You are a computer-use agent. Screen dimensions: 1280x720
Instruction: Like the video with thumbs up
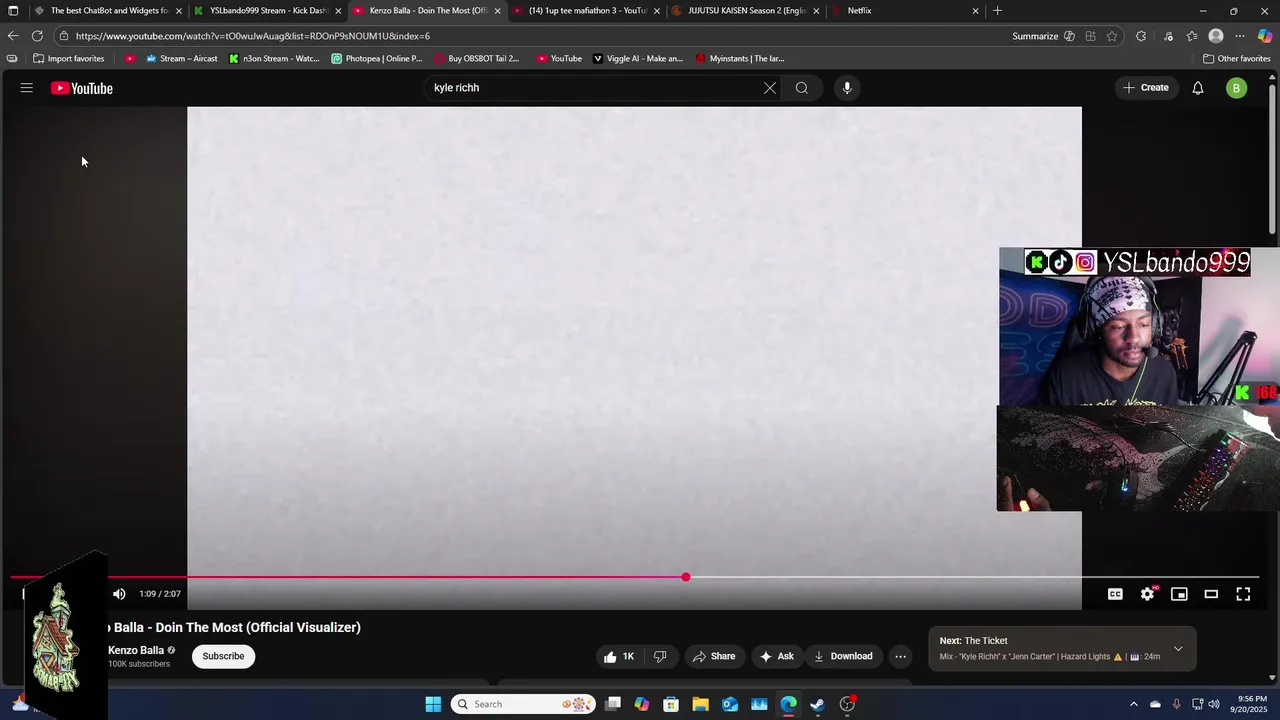pos(619,656)
